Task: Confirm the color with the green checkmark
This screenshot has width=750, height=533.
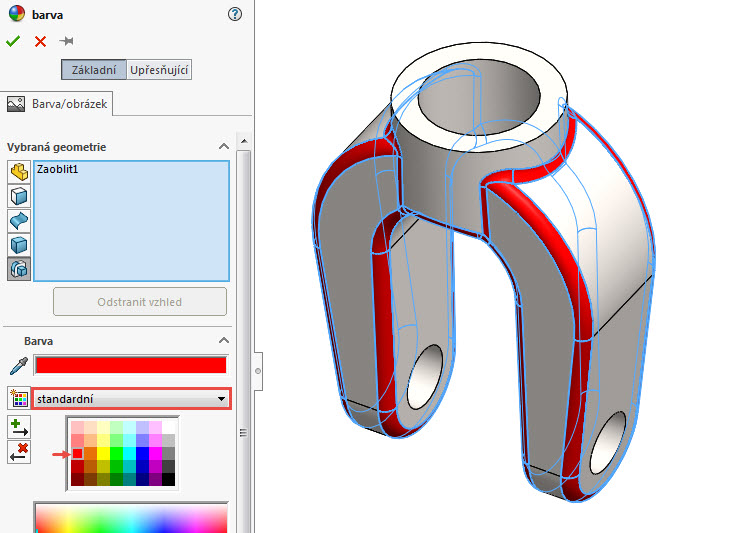Action: [13, 41]
